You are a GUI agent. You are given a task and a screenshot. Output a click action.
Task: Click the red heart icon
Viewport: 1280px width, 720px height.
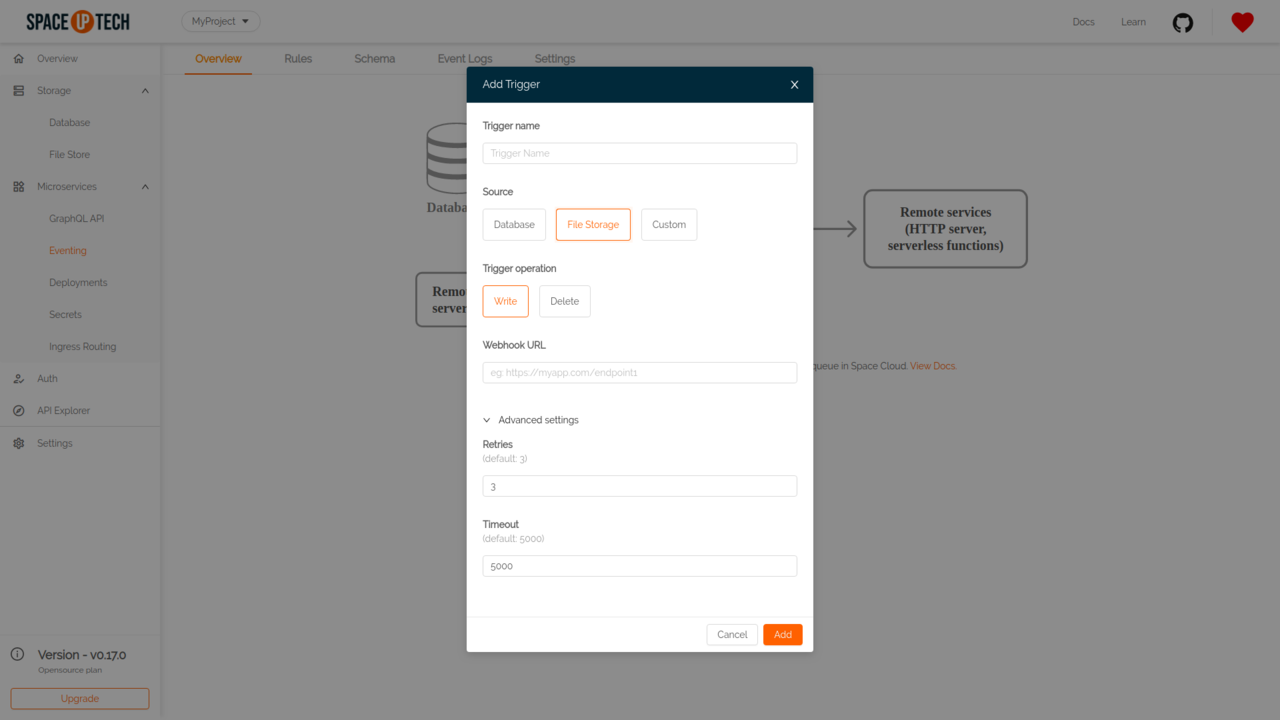[1242, 22]
